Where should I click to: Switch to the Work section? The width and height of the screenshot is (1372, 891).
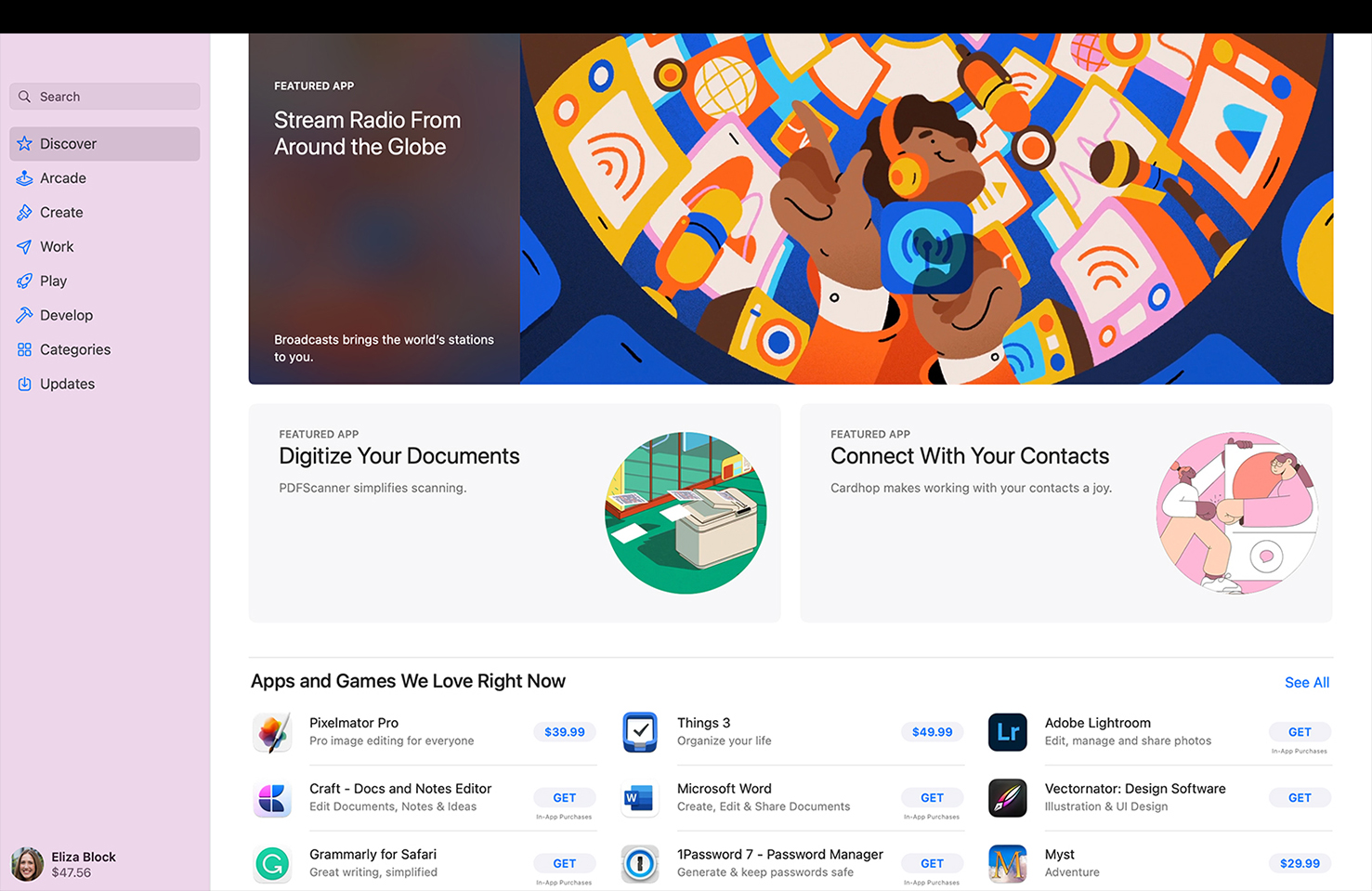(105, 247)
